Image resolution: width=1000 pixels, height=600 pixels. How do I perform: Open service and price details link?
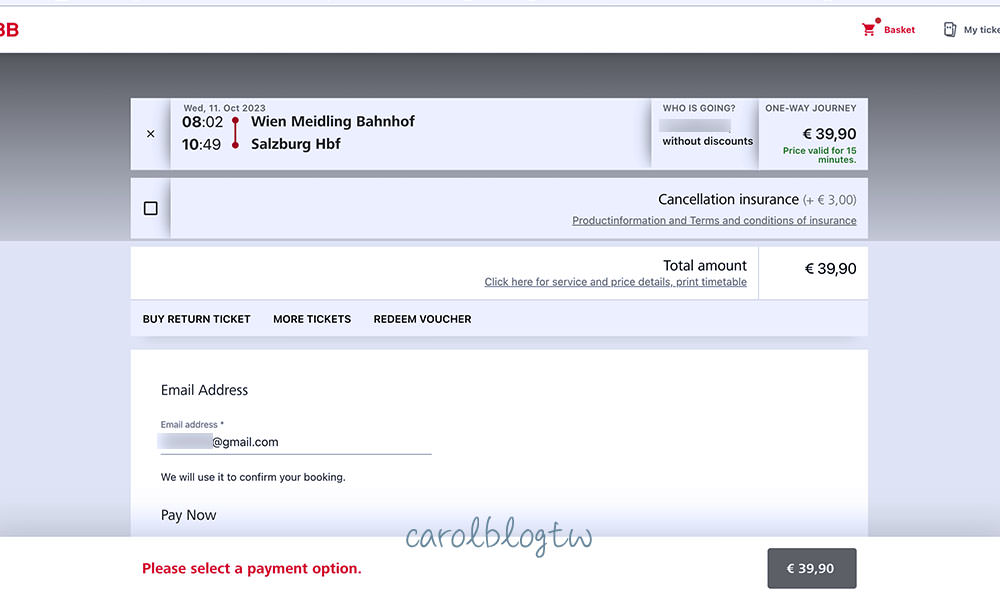(x=615, y=282)
